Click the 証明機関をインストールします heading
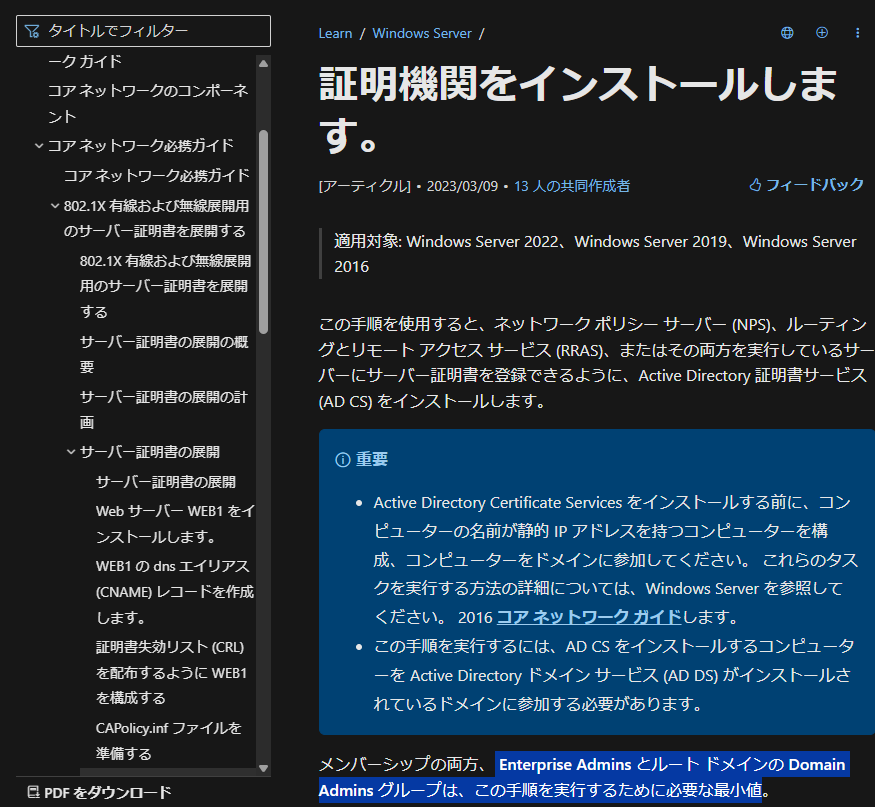This screenshot has height=807, width=875. tap(577, 109)
